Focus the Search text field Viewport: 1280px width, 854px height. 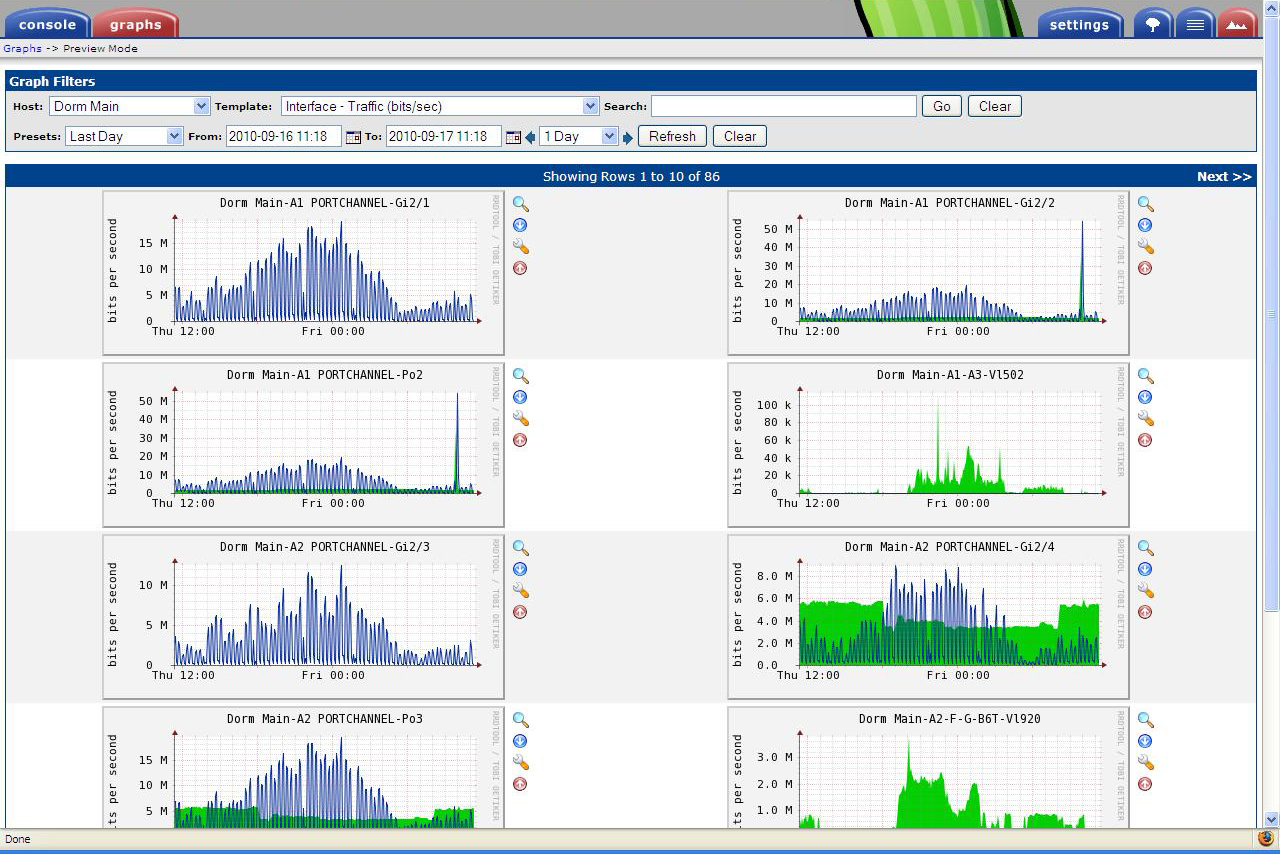pyautogui.click(x=784, y=106)
